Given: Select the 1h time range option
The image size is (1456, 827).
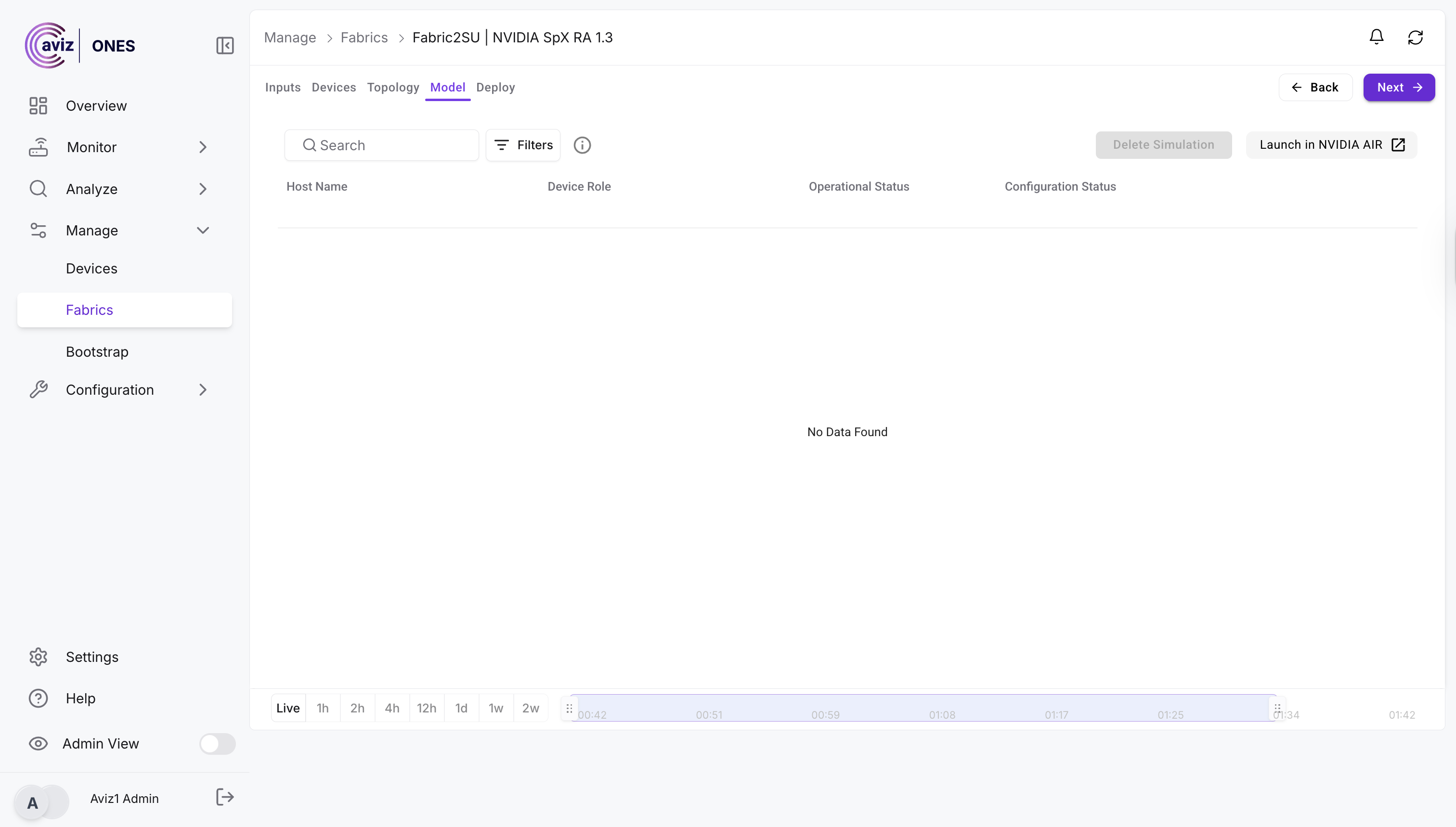Looking at the screenshot, I should click(323, 708).
